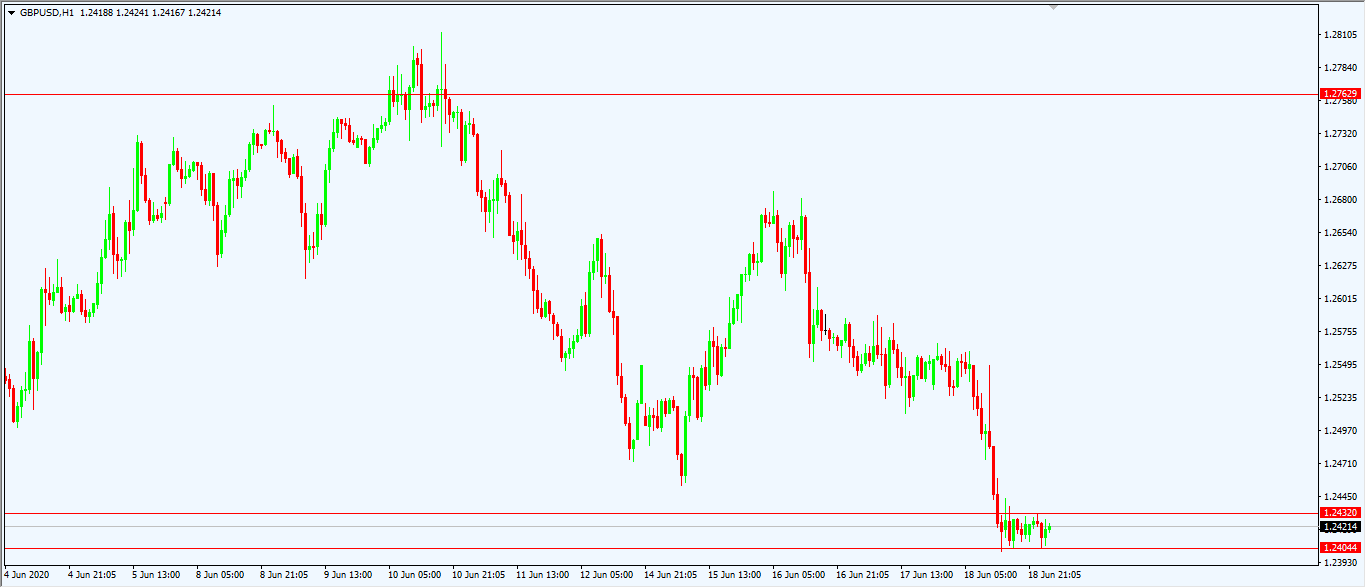
Task: Click the 1.27840 price scale label
Action: click(1340, 68)
